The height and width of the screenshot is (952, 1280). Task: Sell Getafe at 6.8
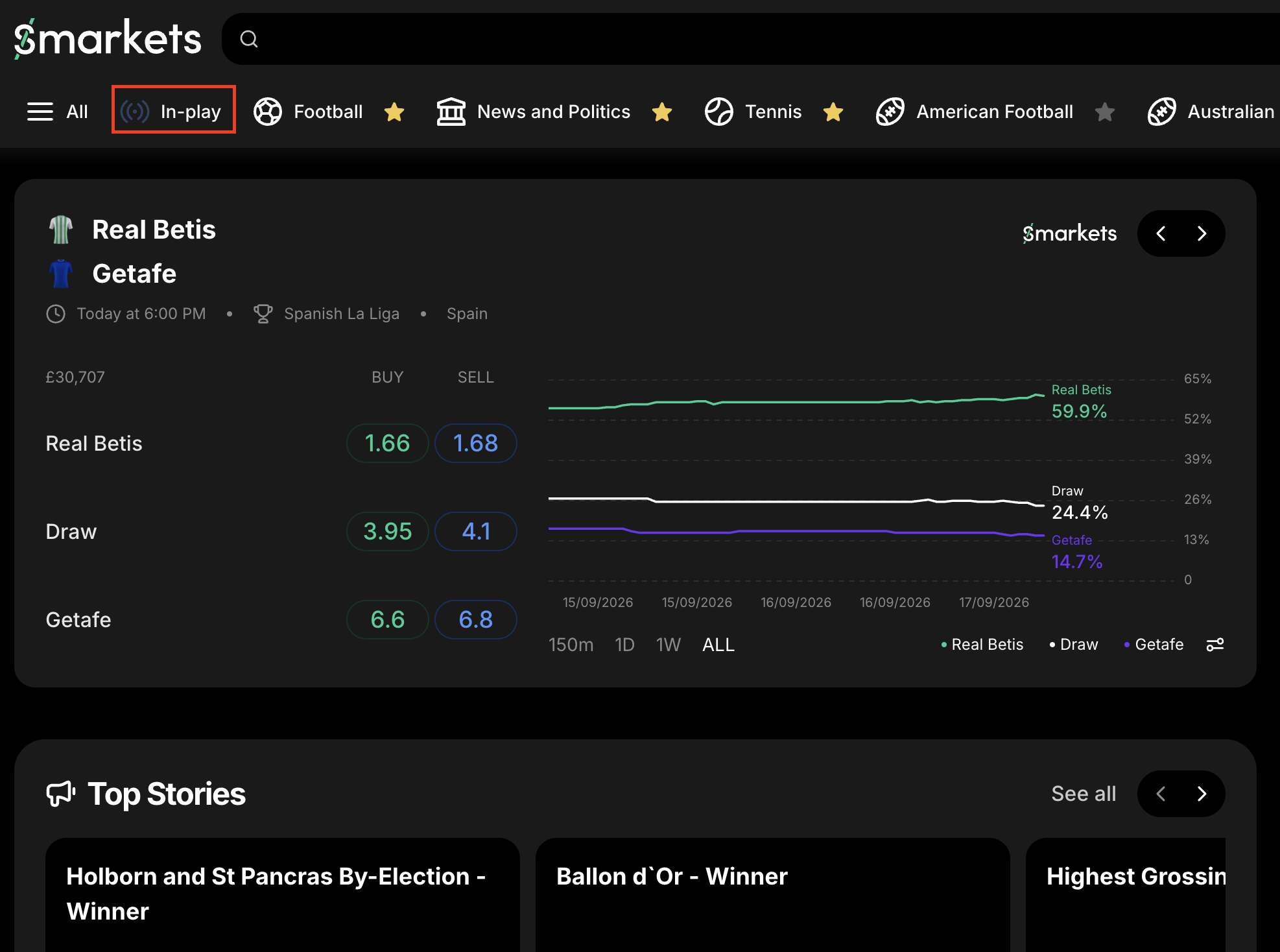tap(476, 620)
